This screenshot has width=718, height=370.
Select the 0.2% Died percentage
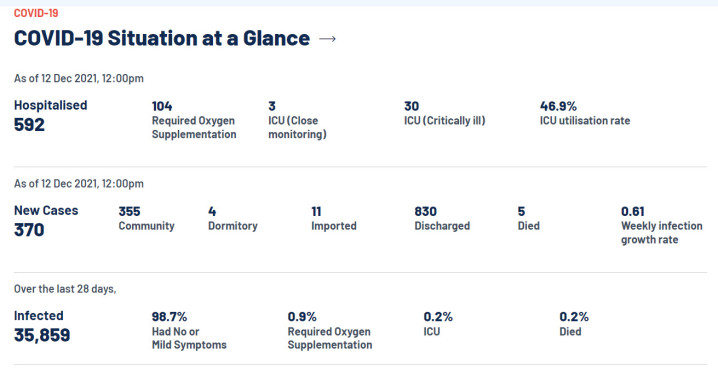coord(574,324)
